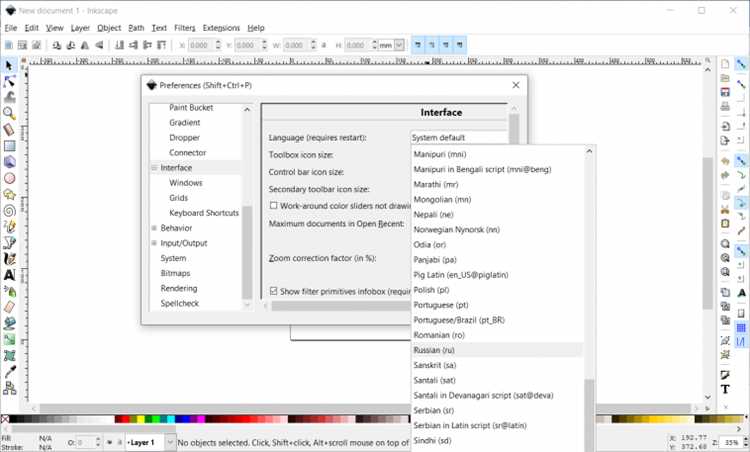Expand the Input/Output tree node
Image resolution: width=750 pixels, height=452 pixels.
click(x=154, y=243)
